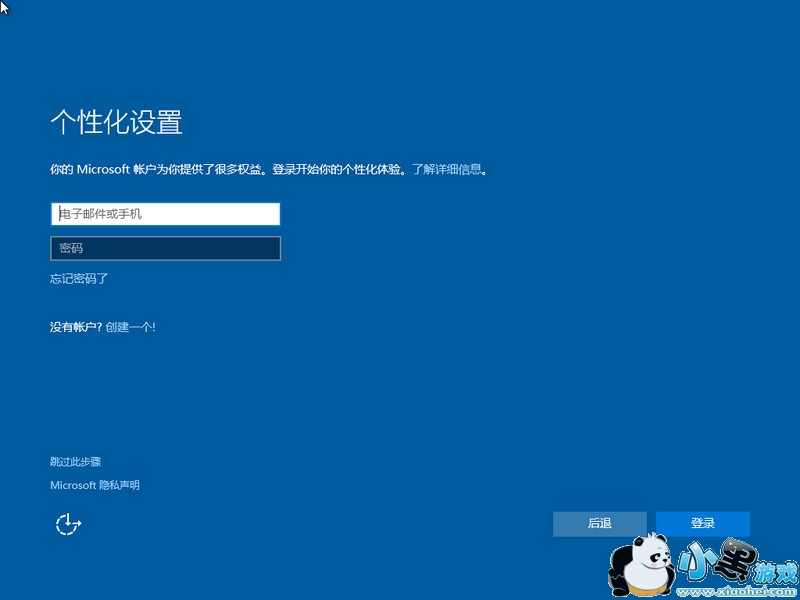Open the 了解详细信息 link
This screenshot has width=800, height=600.
click(x=447, y=169)
